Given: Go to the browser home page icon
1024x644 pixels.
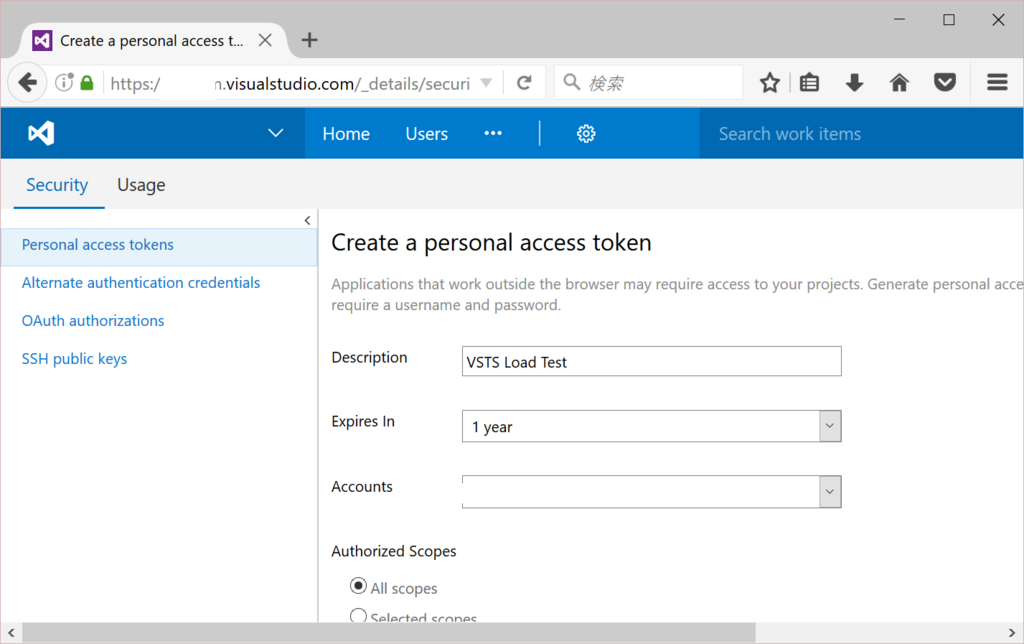Looking at the screenshot, I should [899, 83].
